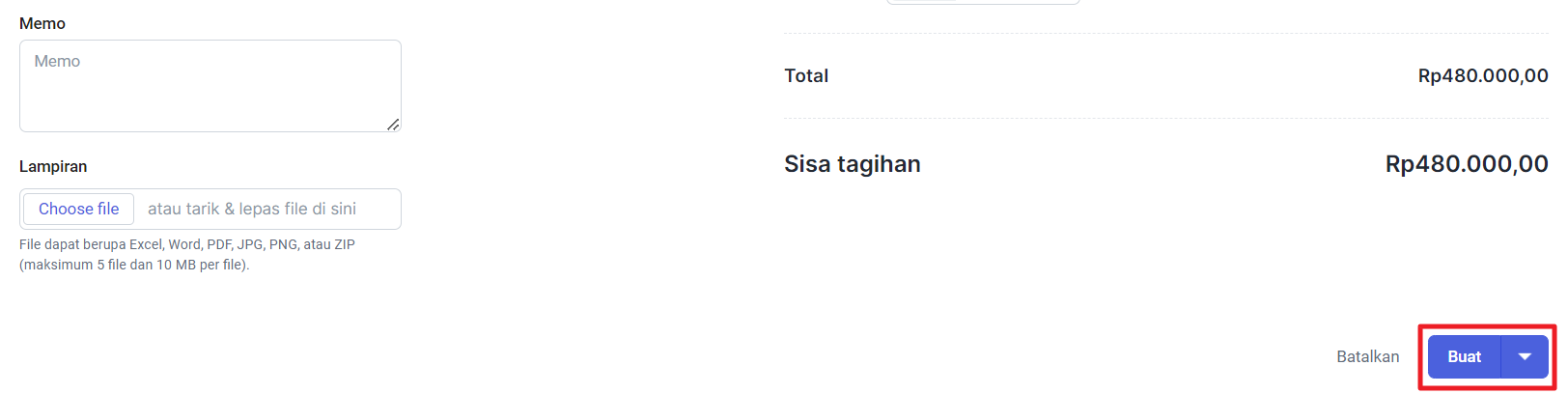
Task: Open the dropdown arrow beside Buat
Action: [x=1525, y=356]
